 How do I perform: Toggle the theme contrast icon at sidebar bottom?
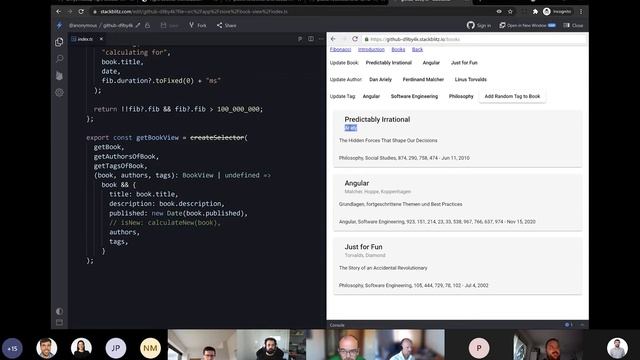[59, 311]
